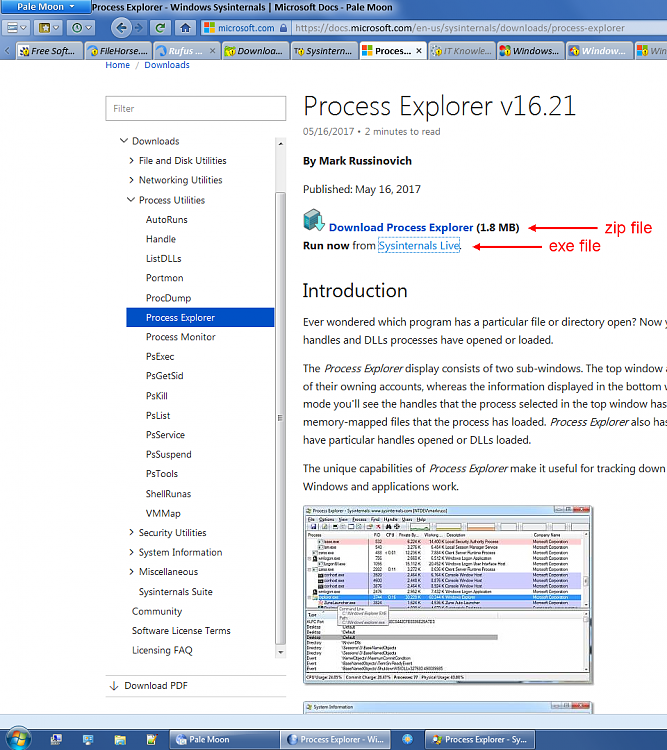Click the Process Explorer screenshot image
The image size is (667, 750).
(x=448, y=595)
